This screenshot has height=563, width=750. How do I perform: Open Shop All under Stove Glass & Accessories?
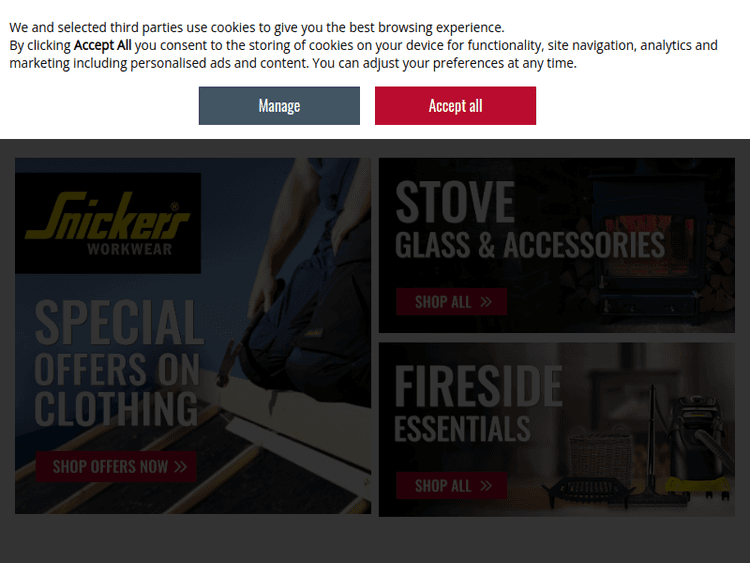[x=452, y=302]
